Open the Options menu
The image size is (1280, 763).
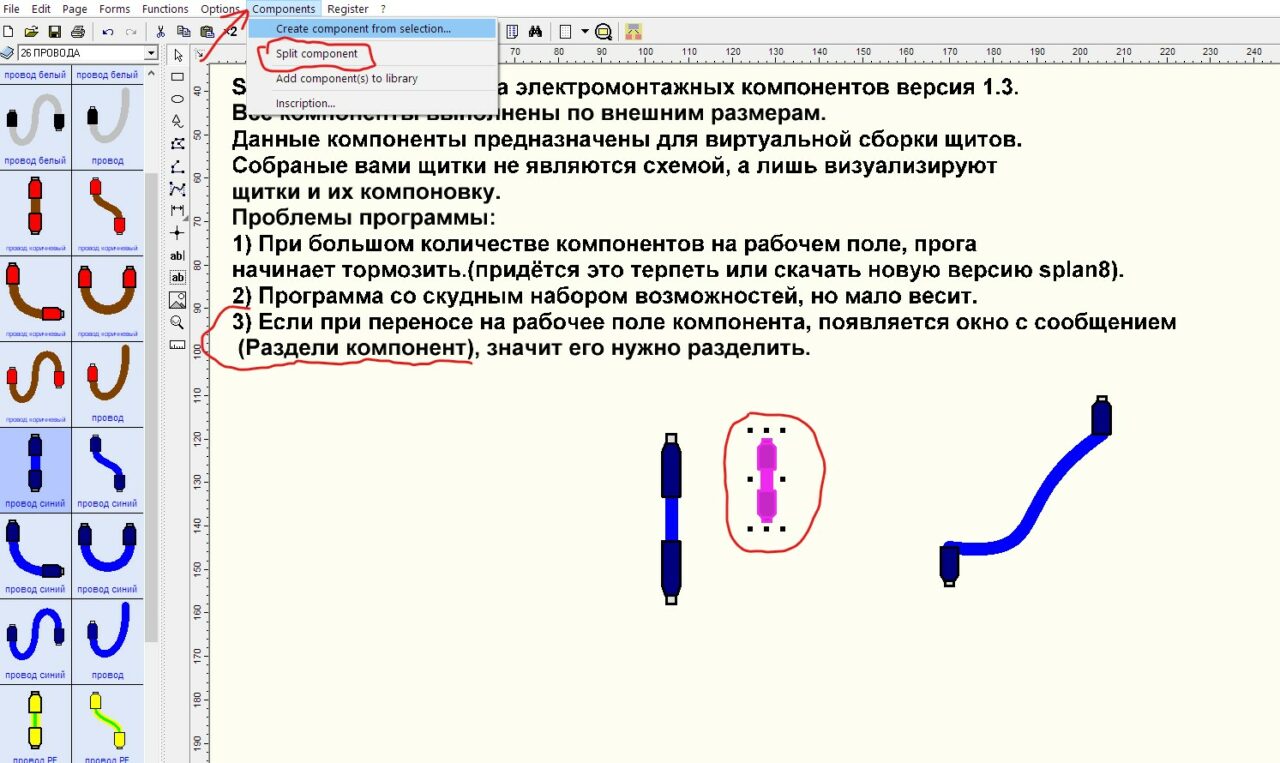tap(220, 9)
